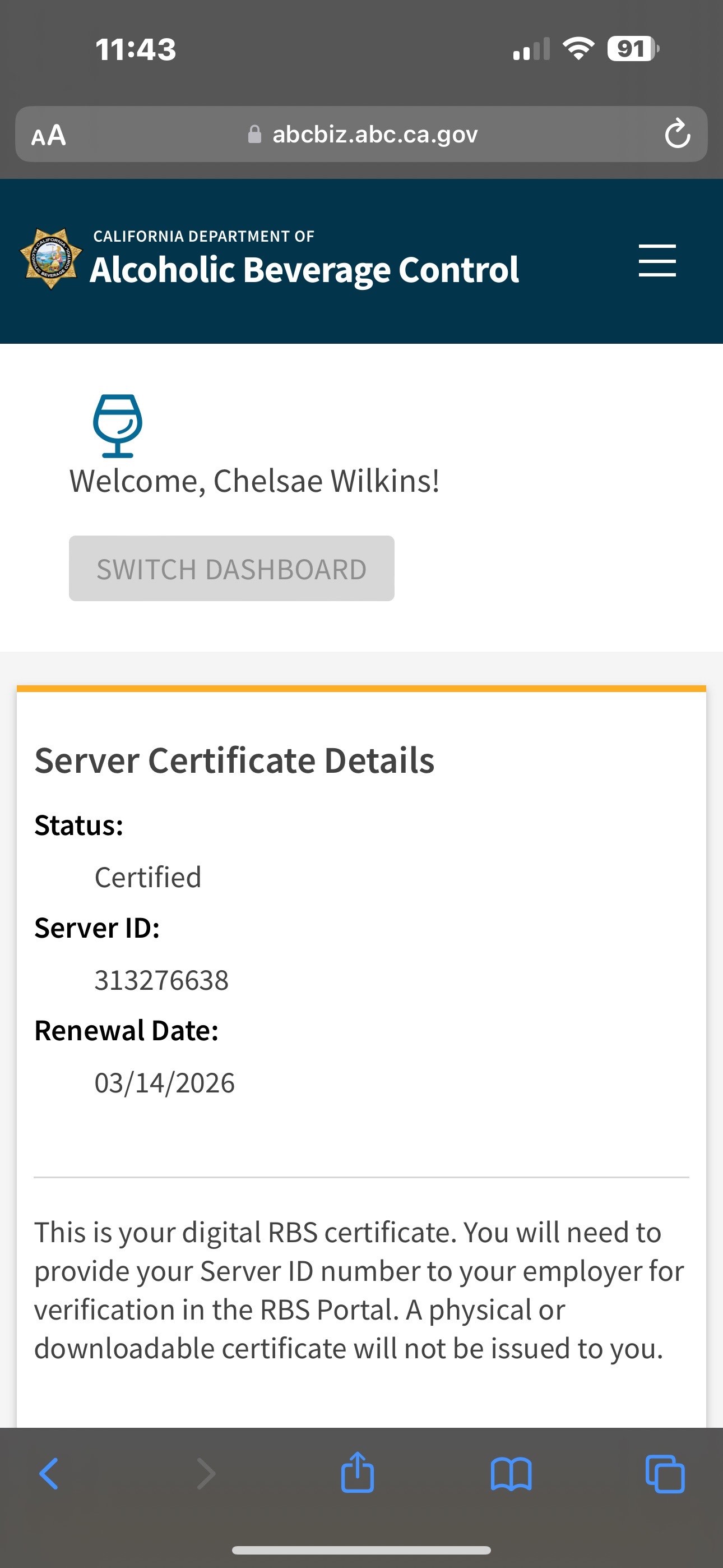Tap the blue wine glass icon

118,426
